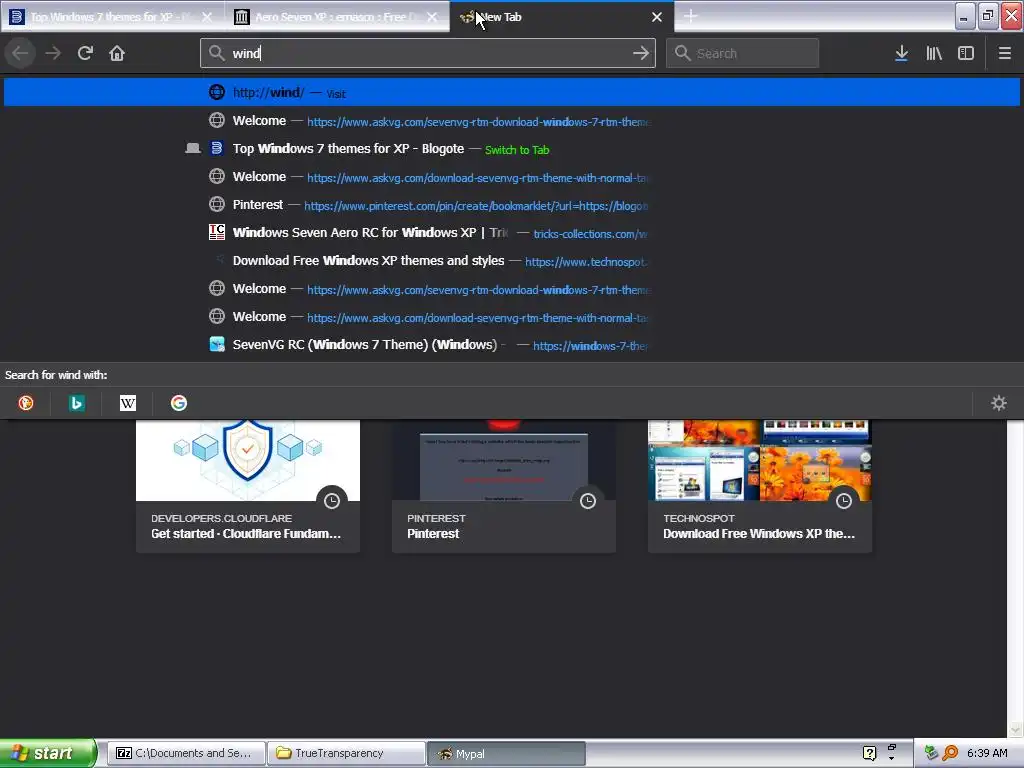The width and height of the screenshot is (1024, 768).
Task: Search with Google engine icon
Action: tap(178, 403)
